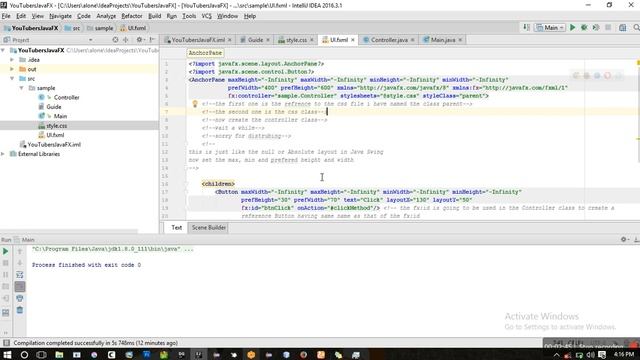Select style.css in project tree

click(56, 126)
